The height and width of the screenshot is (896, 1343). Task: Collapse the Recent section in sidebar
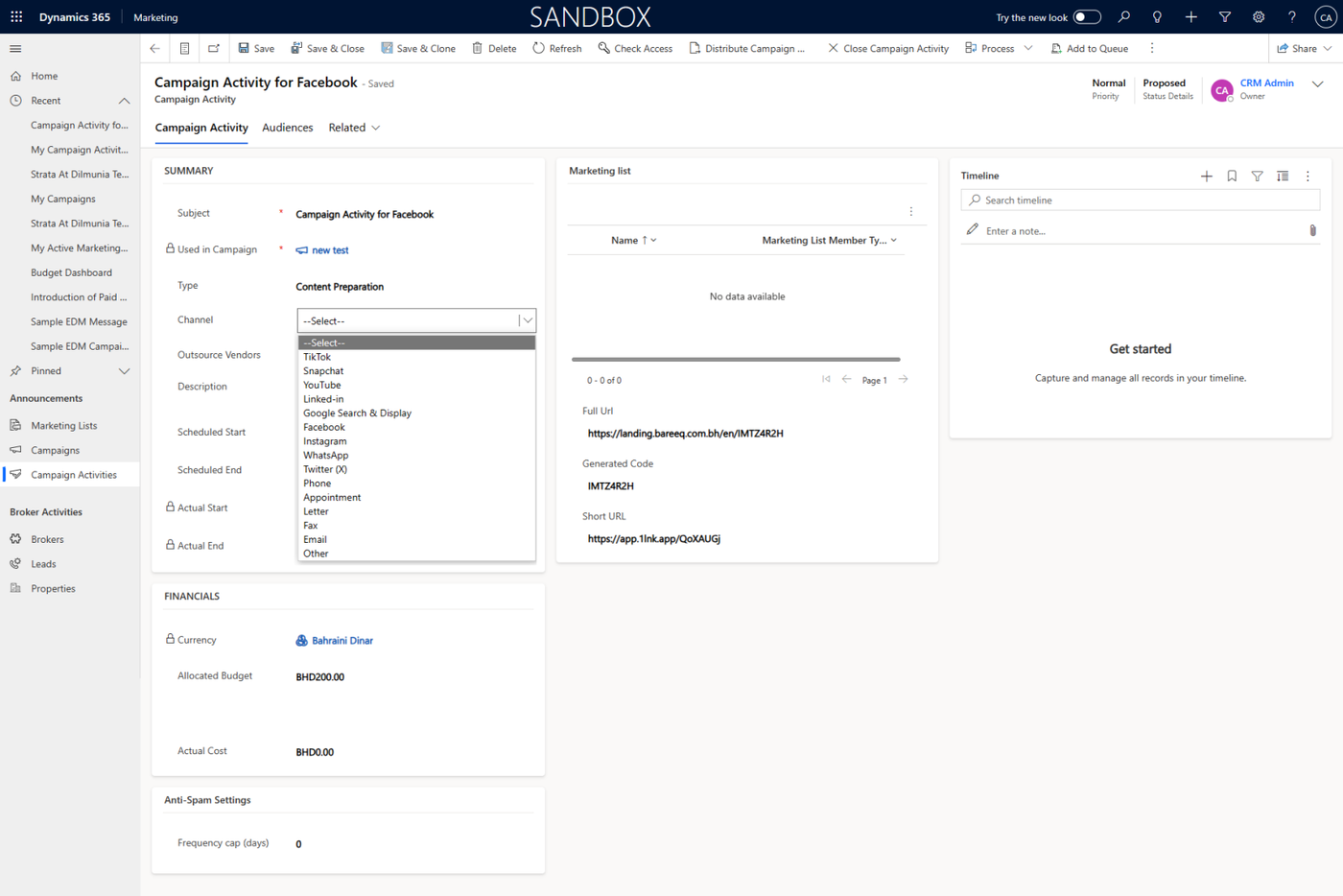coord(124,101)
